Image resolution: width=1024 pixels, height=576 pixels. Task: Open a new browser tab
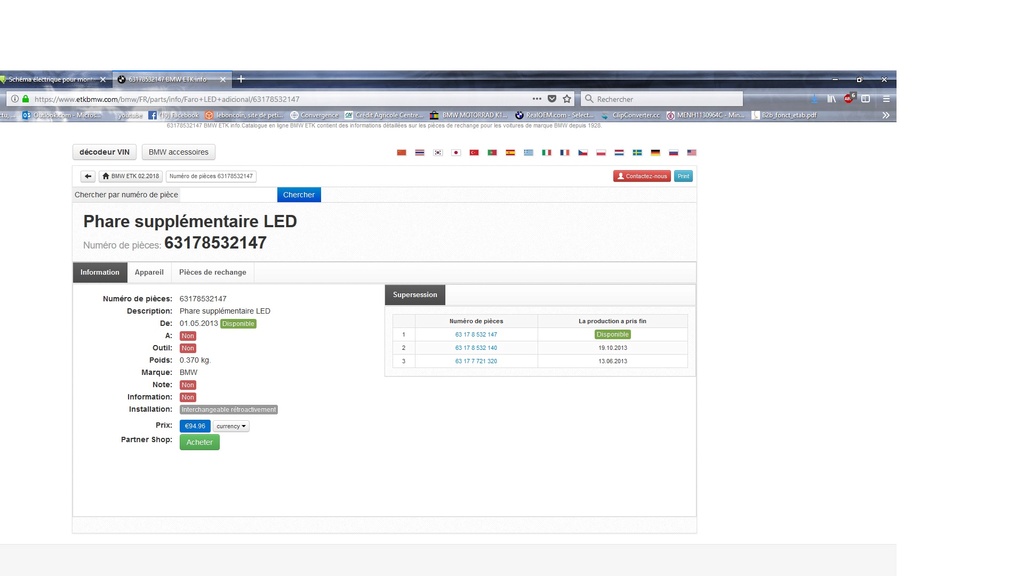click(x=241, y=79)
